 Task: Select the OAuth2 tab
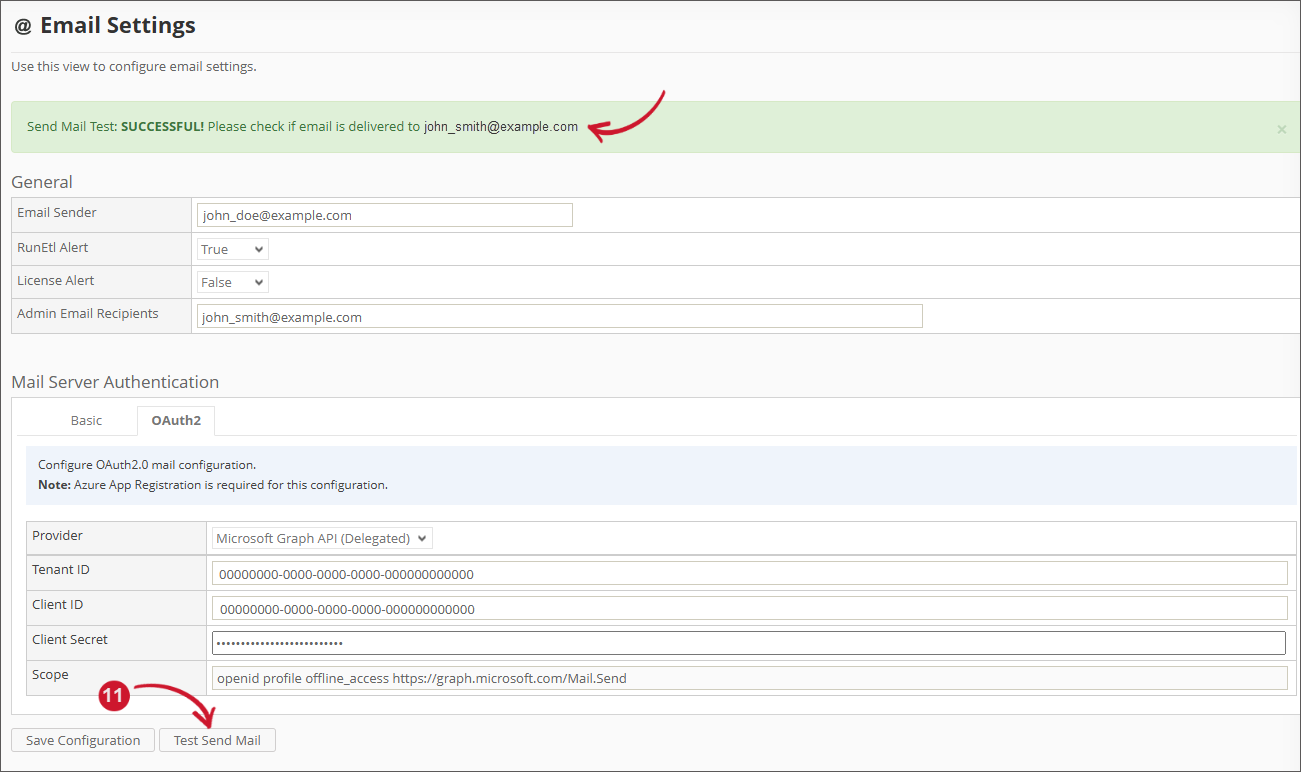pos(175,420)
